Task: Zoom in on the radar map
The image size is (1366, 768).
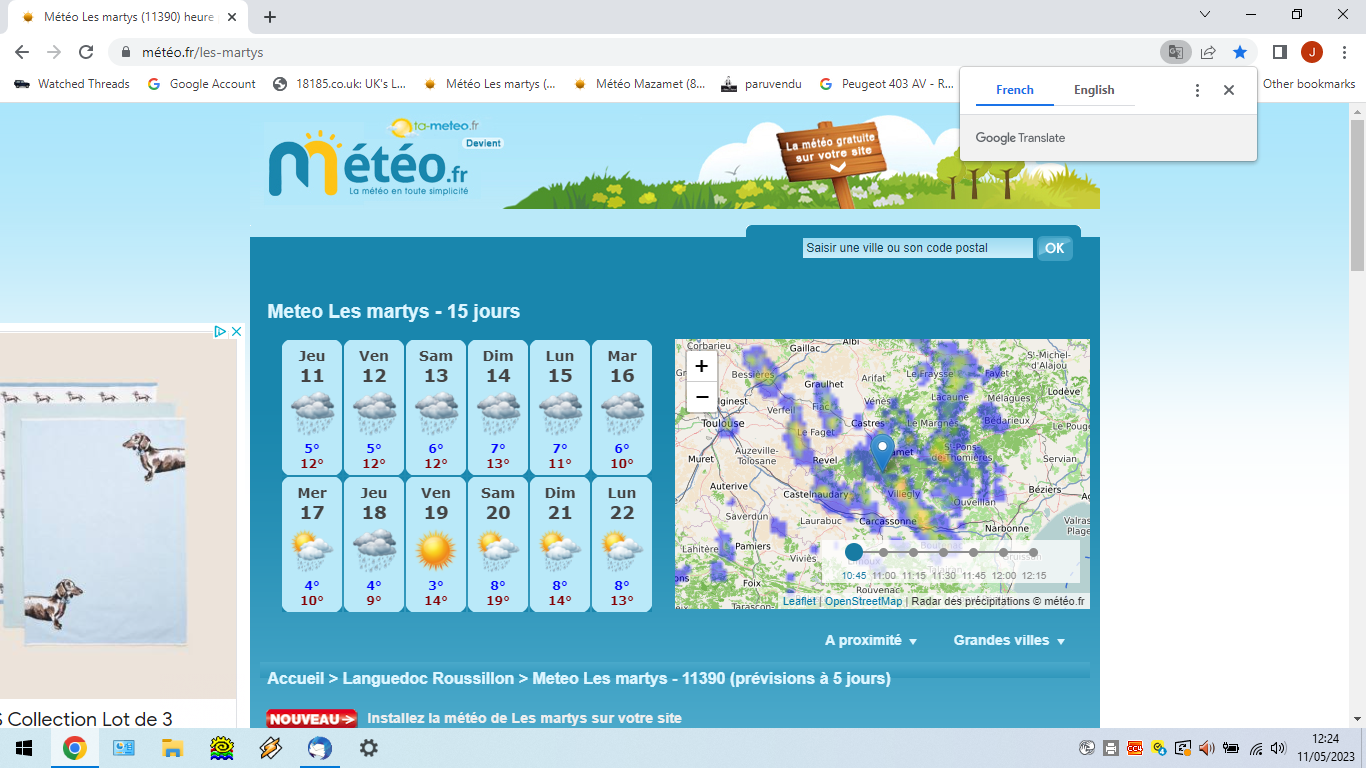Action: pos(701,366)
